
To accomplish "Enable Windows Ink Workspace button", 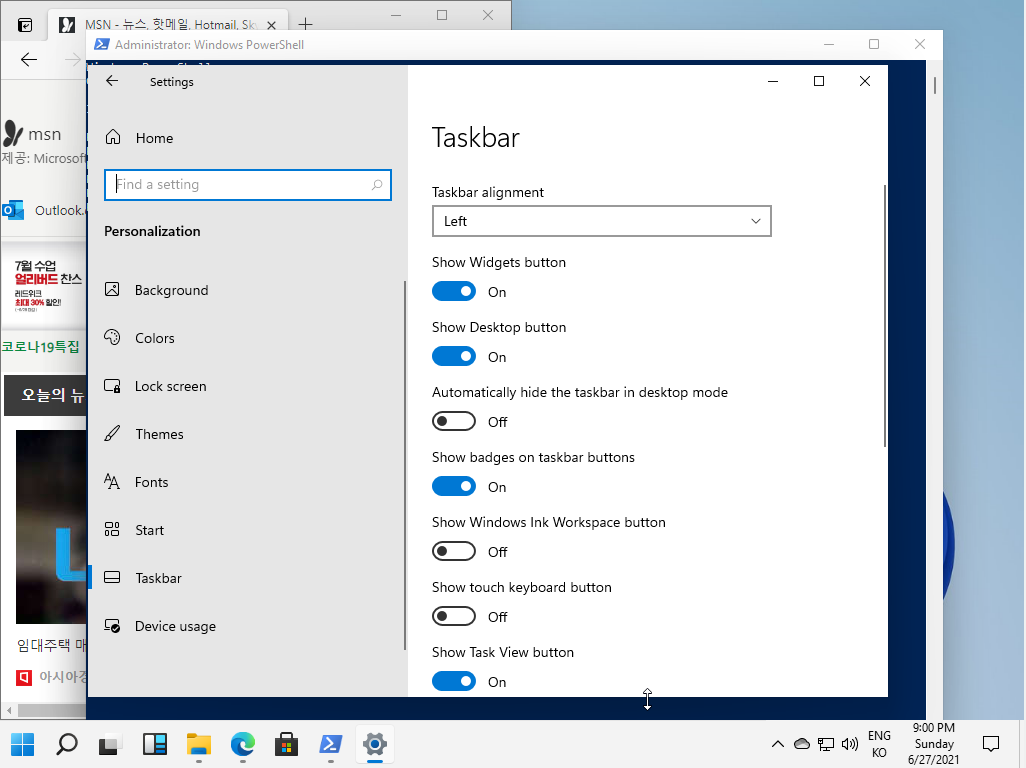I will 453,551.
